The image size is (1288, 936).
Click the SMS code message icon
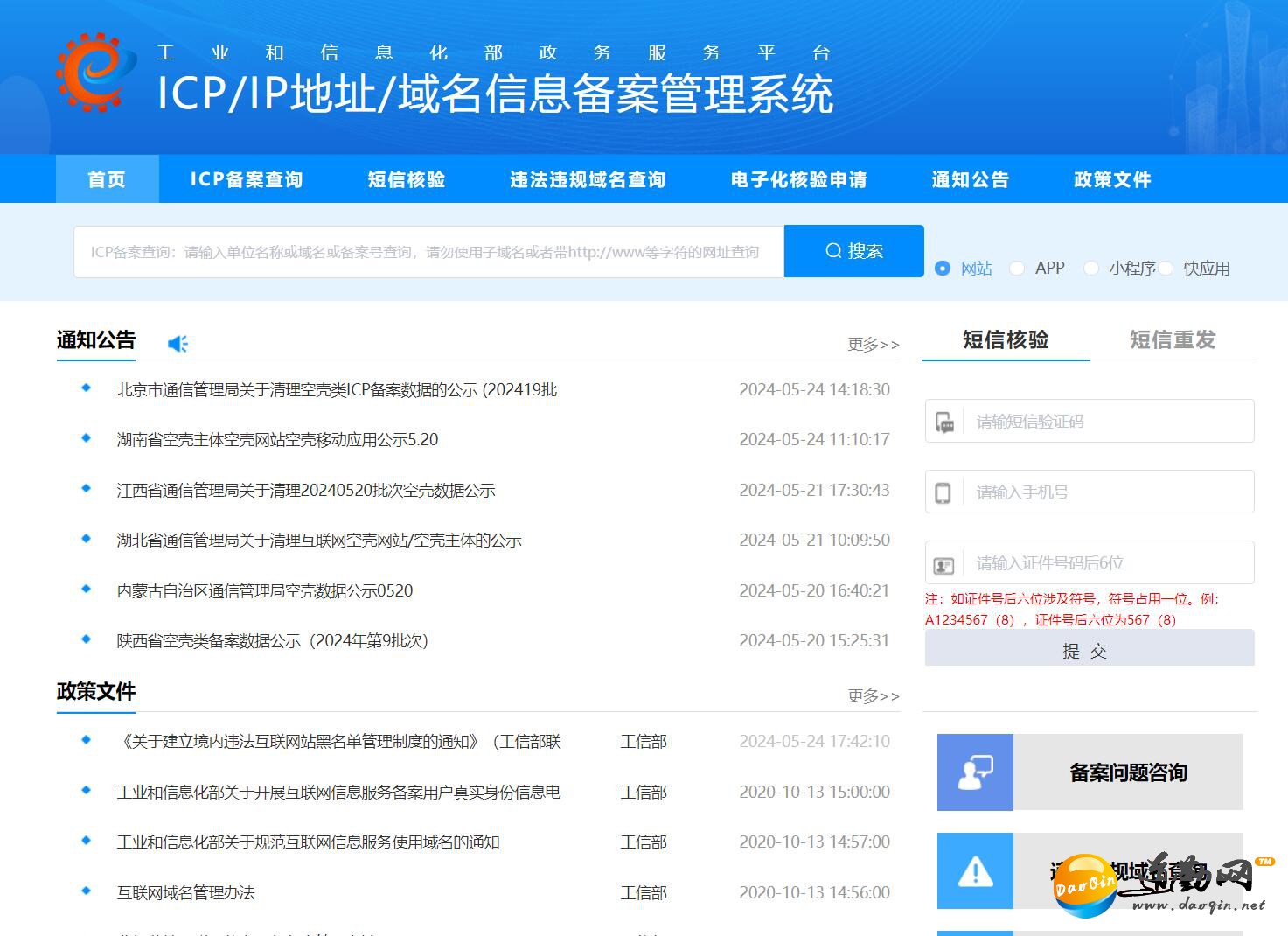pyautogui.click(x=944, y=423)
